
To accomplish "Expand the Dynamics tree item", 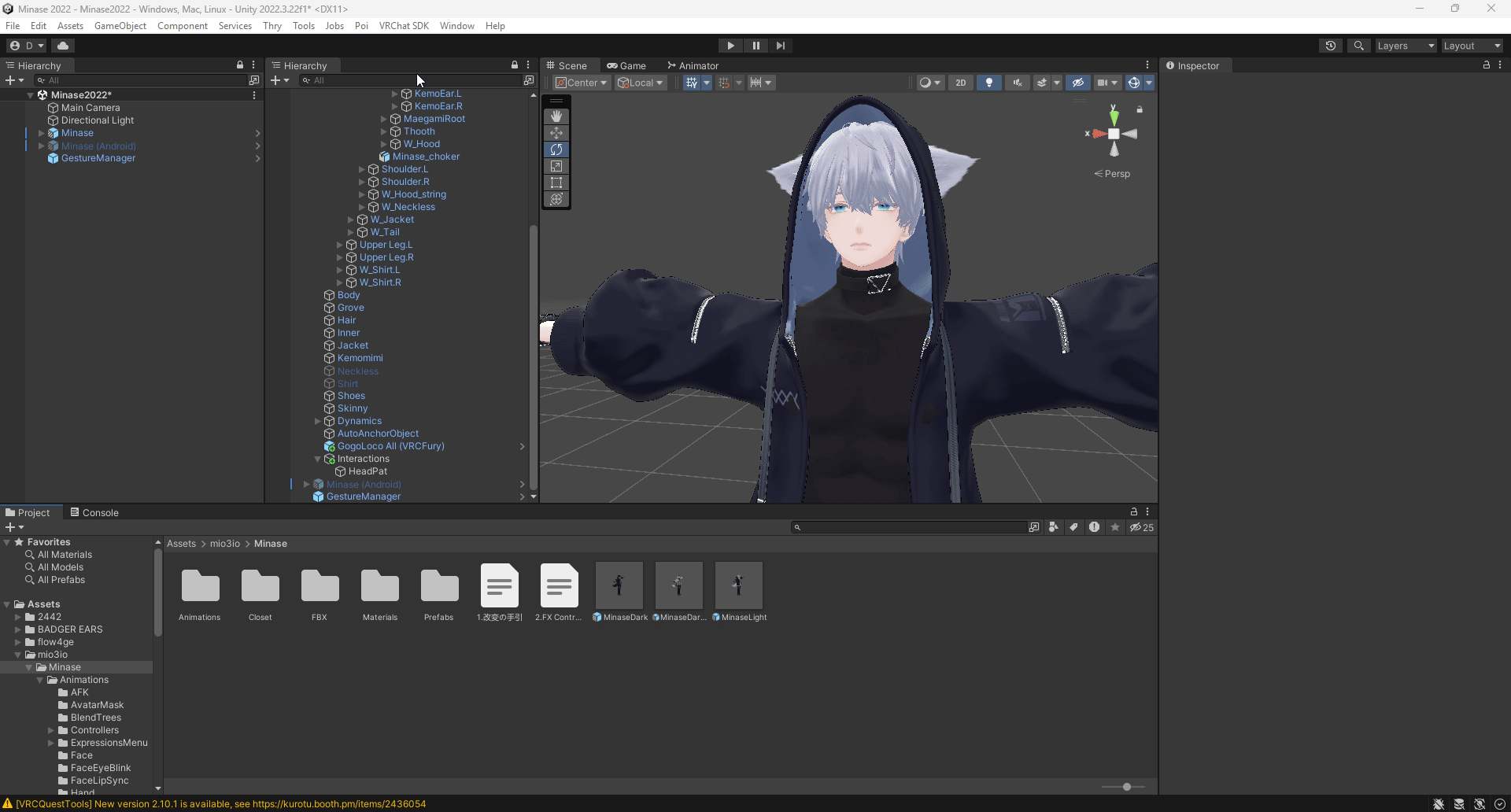I will [x=318, y=421].
